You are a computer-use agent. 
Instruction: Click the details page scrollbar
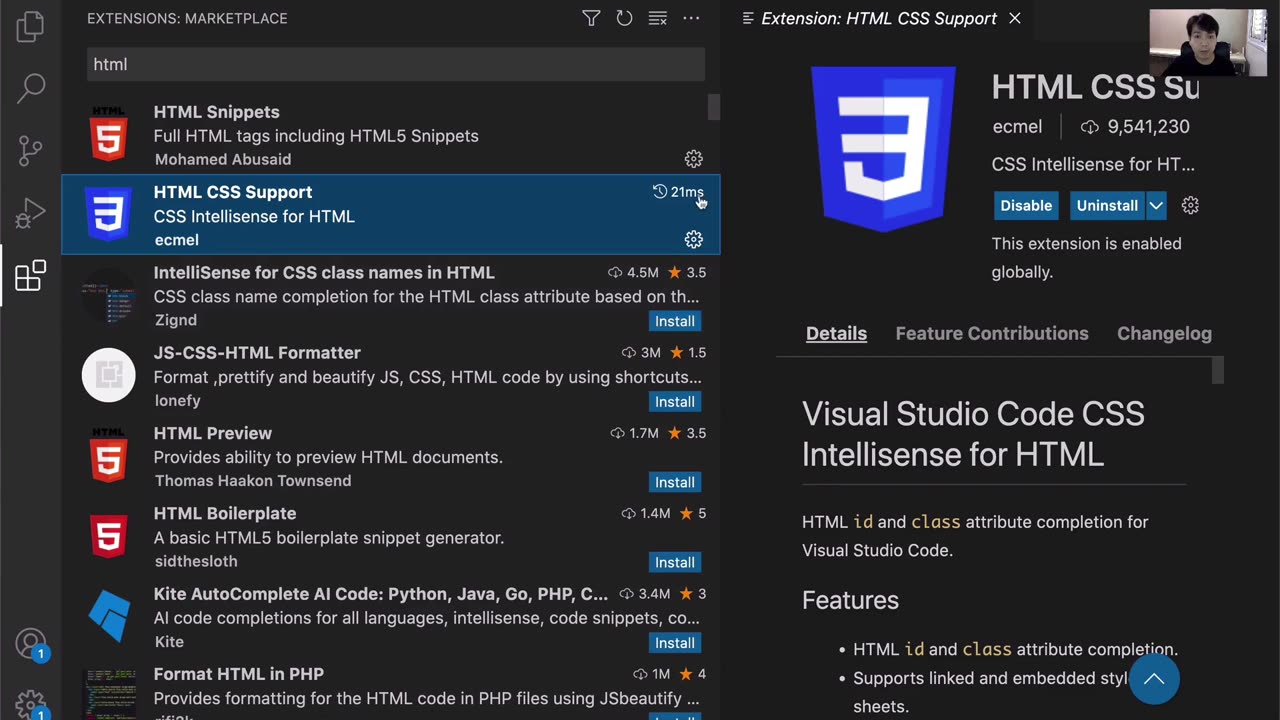[x=1217, y=371]
